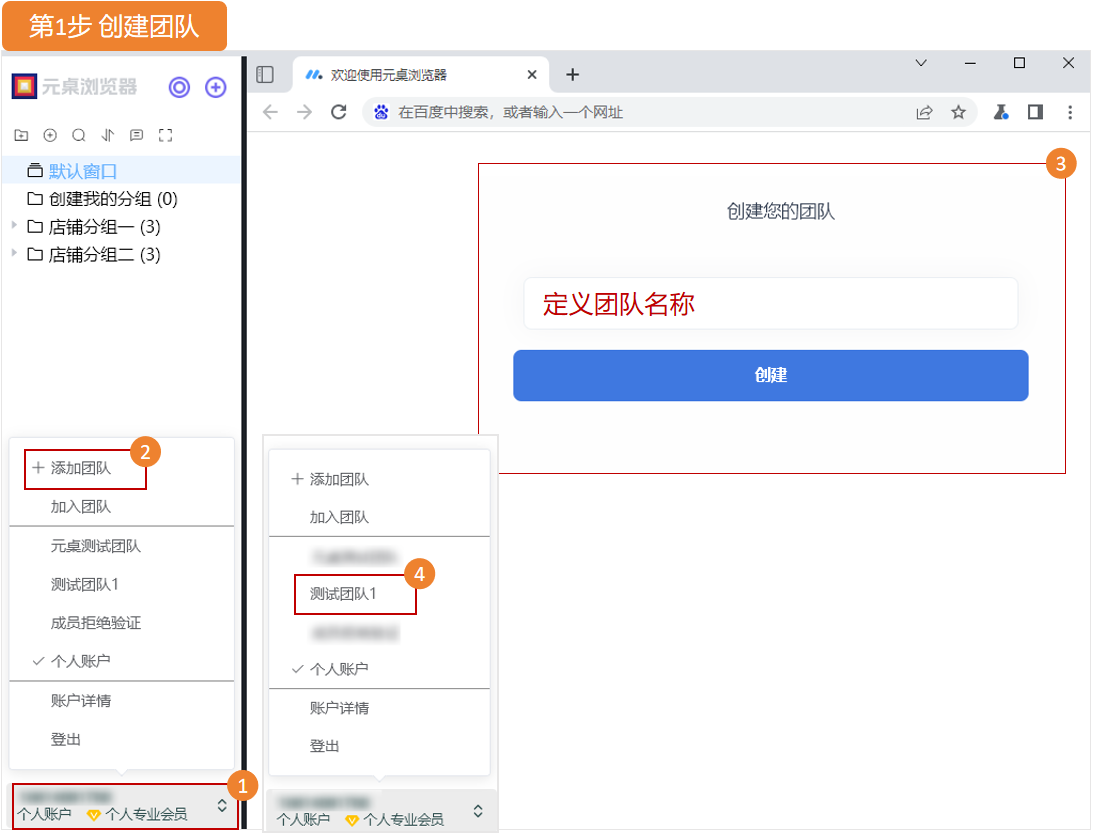Select the 欢迎使用元桌浏览器 tab

pyautogui.click(x=420, y=75)
